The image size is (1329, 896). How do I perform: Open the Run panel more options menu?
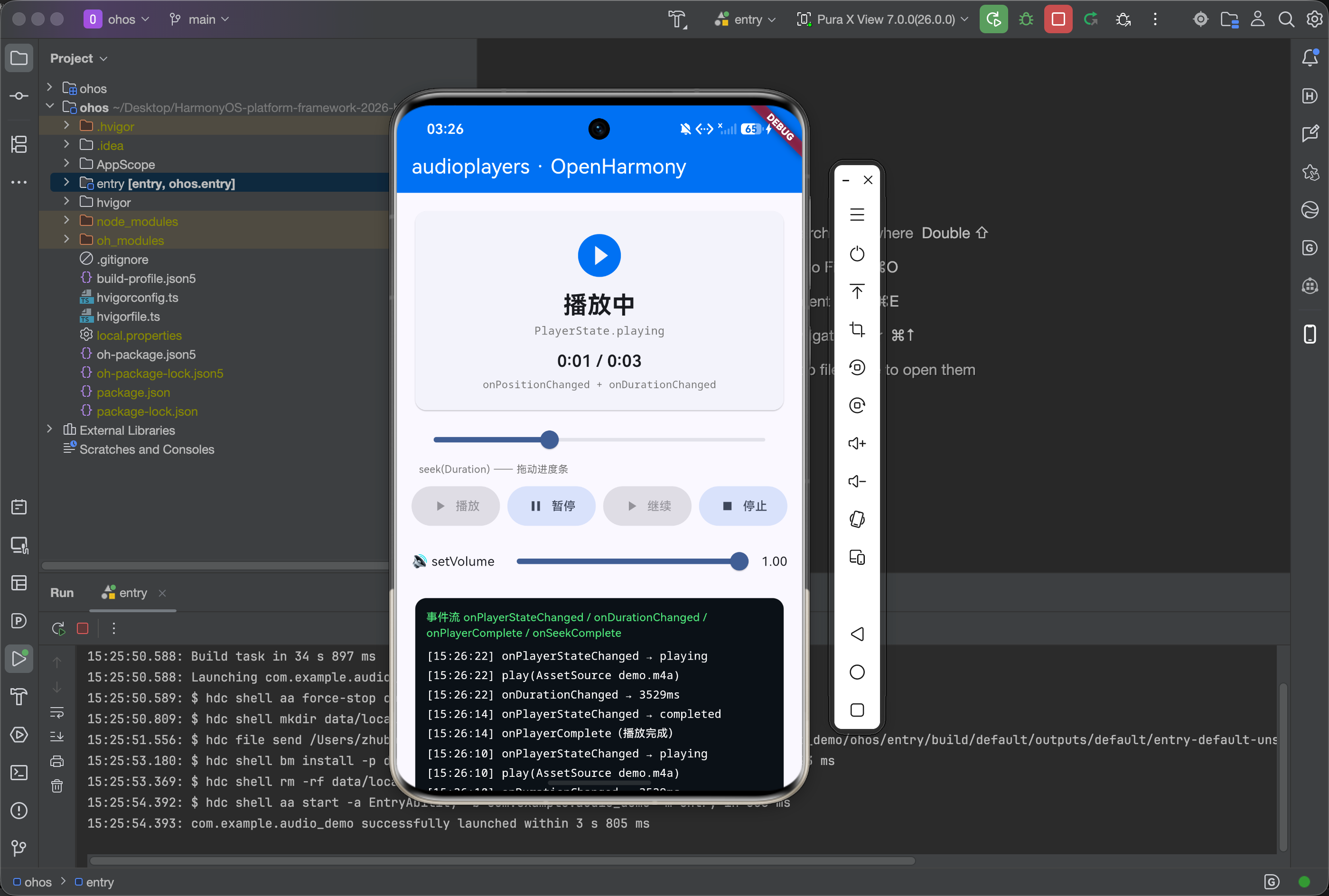[114, 628]
